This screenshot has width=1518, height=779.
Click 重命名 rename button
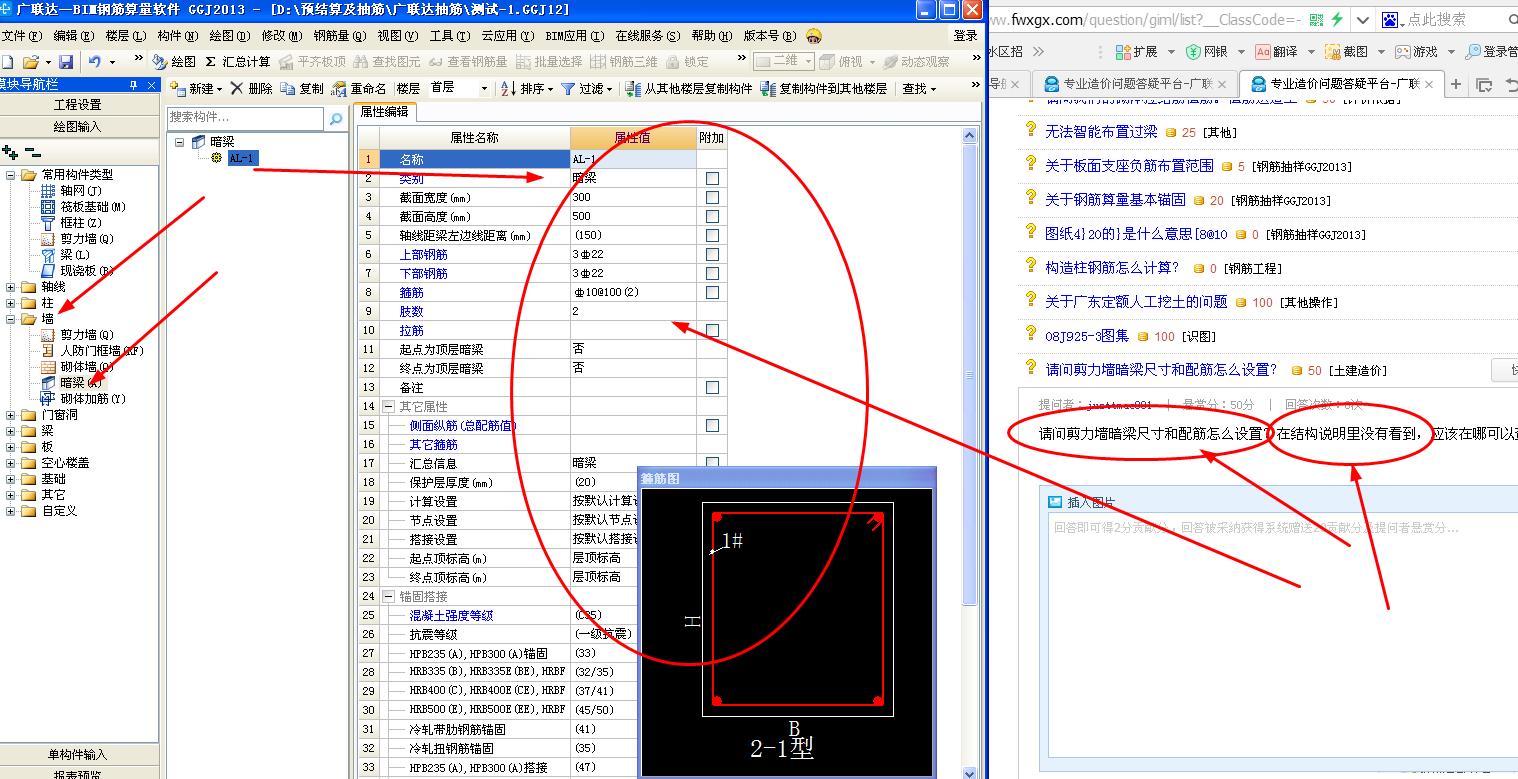click(x=358, y=88)
